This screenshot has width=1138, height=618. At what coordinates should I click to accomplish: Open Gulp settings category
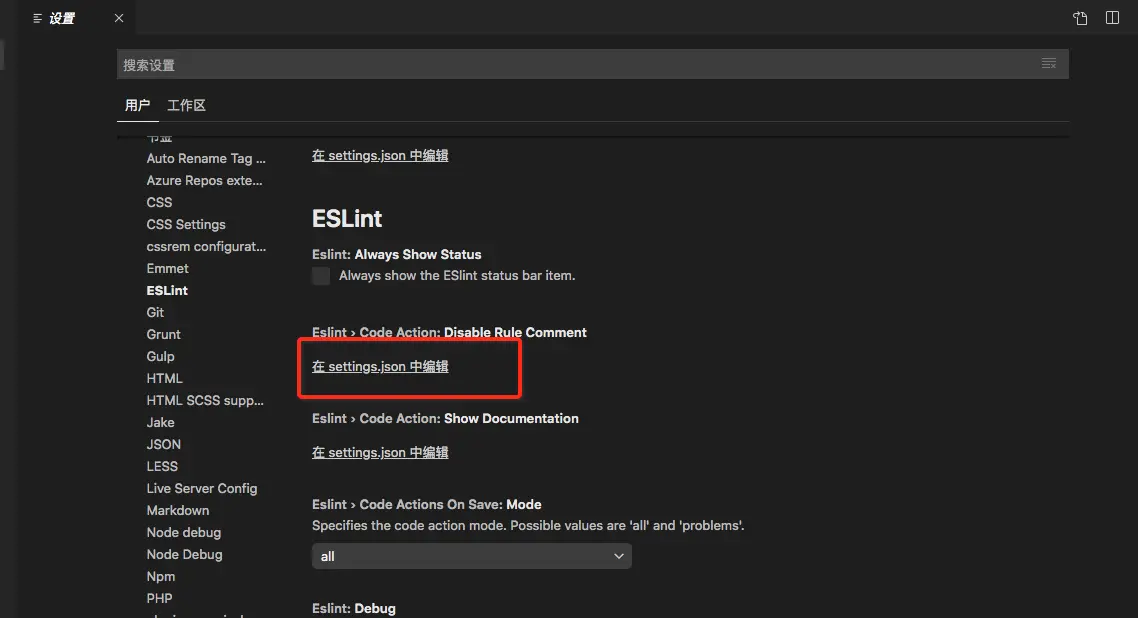click(x=160, y=356)
